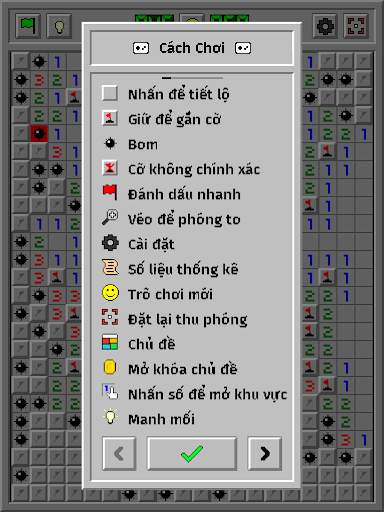Click the color palette icon beside Chủ đề
The height and width of the screenshot is (512, 384).
[x=110, y=342]
